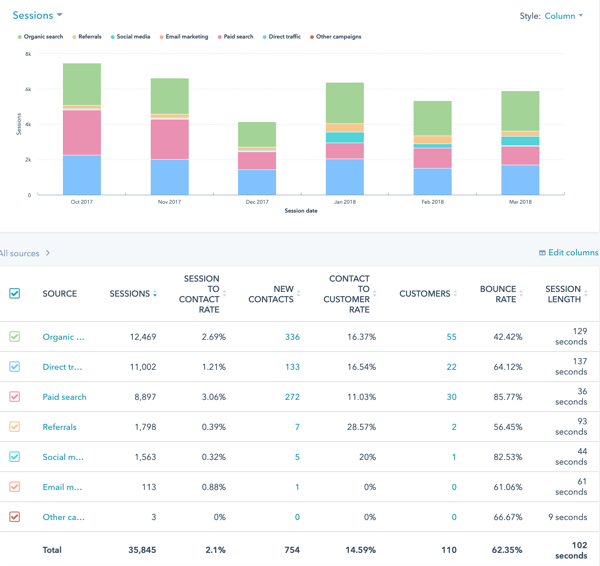Open the Style Column dropdown
The width and height of the screenshot is (600, 566).
563,16
